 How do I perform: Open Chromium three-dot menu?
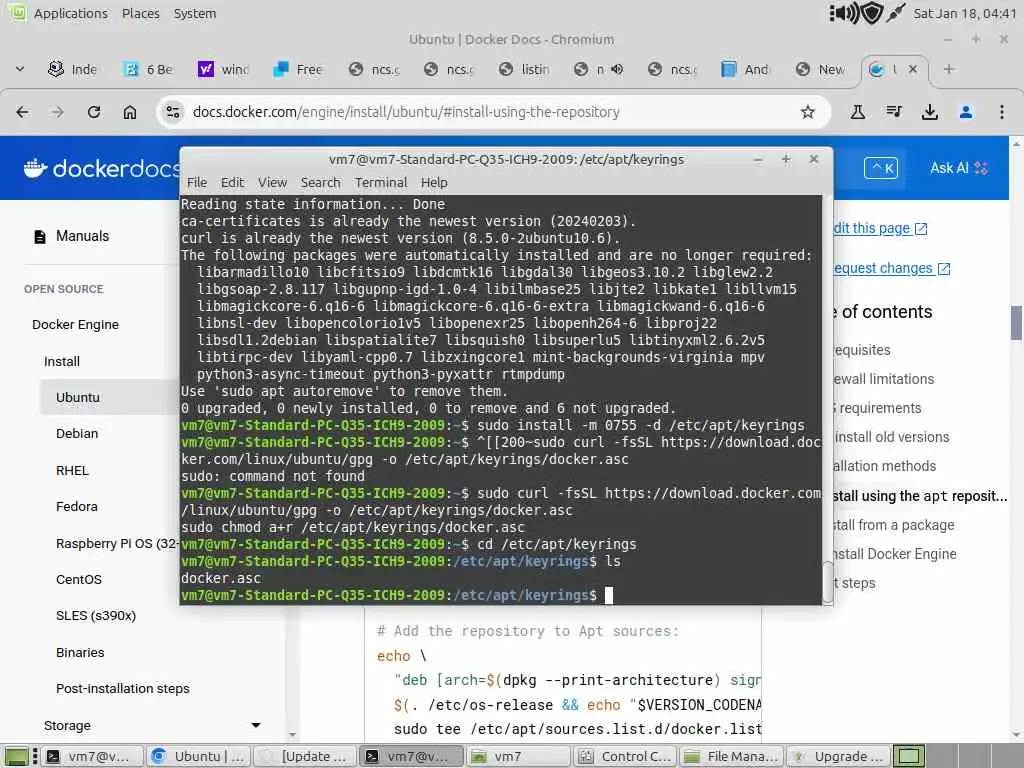pyautogui.click(x=1002, y=112)
